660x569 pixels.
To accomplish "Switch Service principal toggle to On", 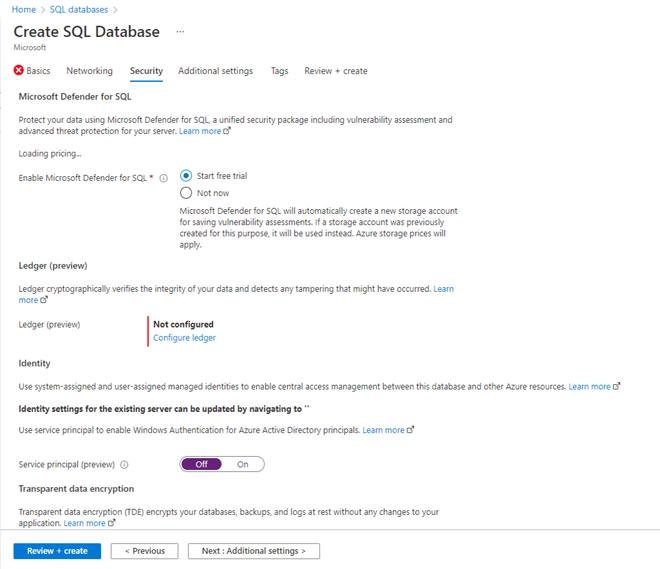I will coord(243,464).
